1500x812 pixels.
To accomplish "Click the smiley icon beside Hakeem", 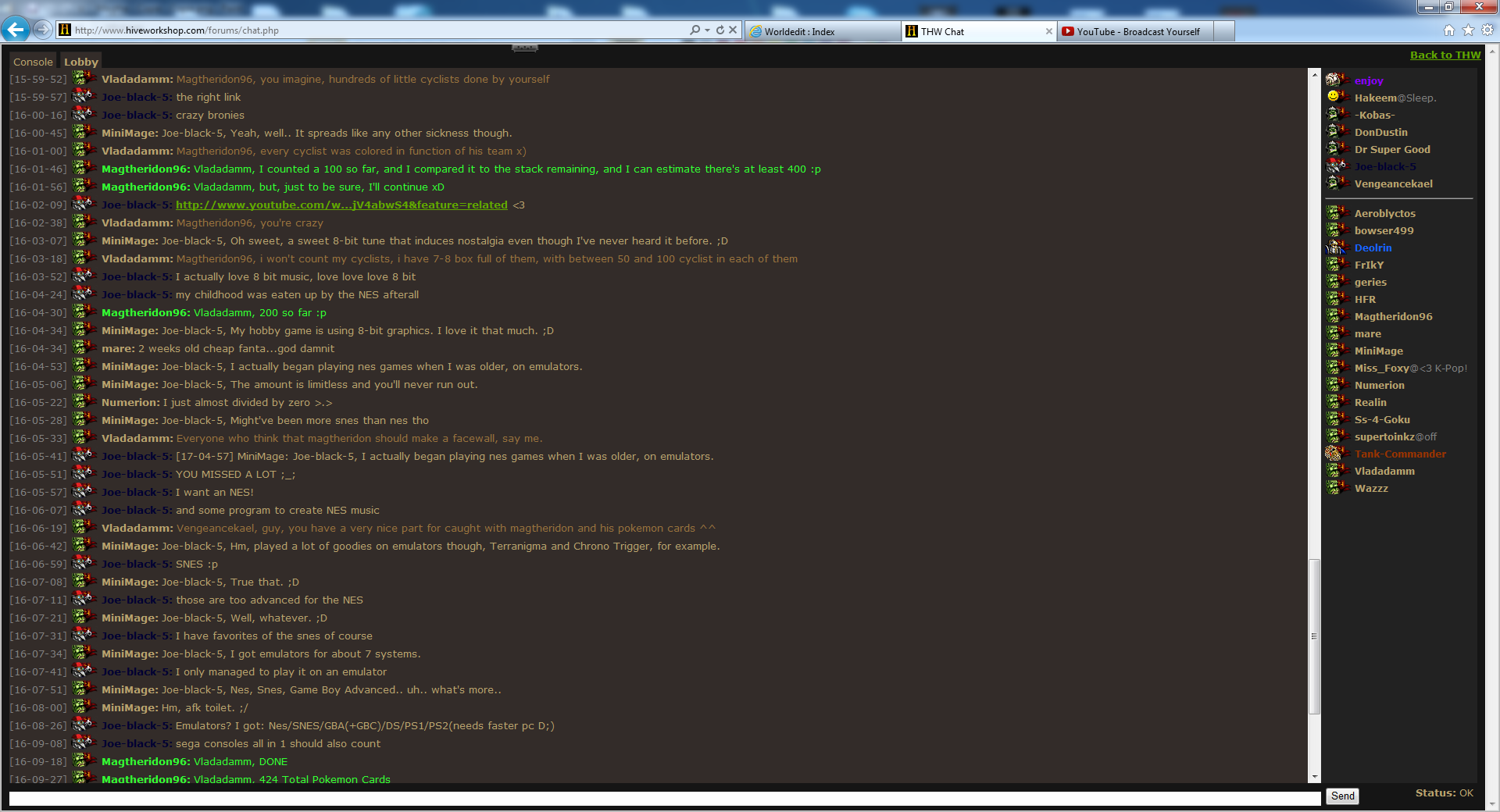I will [x=1334, y=96].
